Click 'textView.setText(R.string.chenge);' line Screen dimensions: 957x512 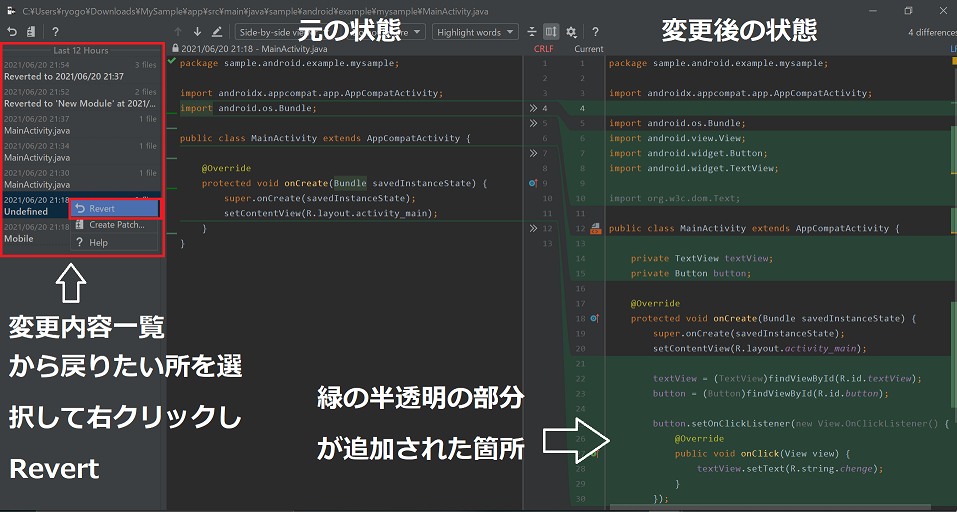(790, 469)
